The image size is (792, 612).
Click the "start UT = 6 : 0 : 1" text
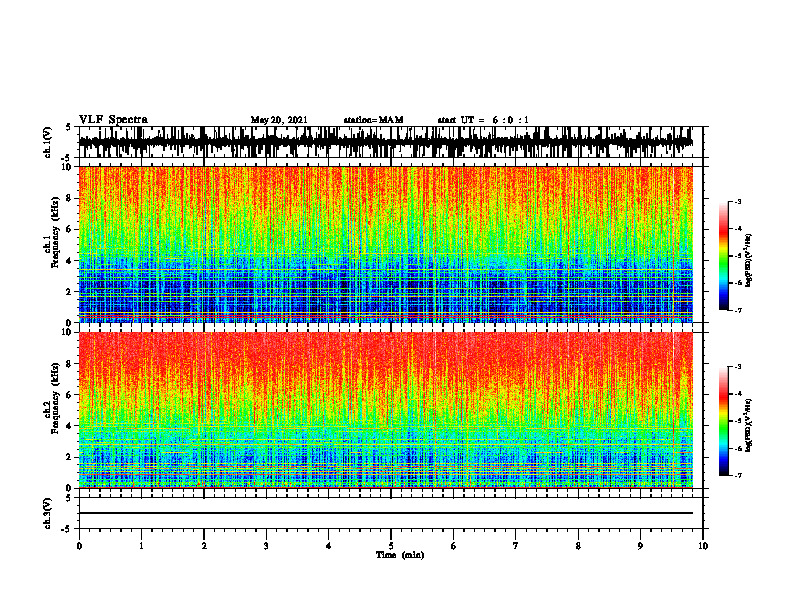483,120
